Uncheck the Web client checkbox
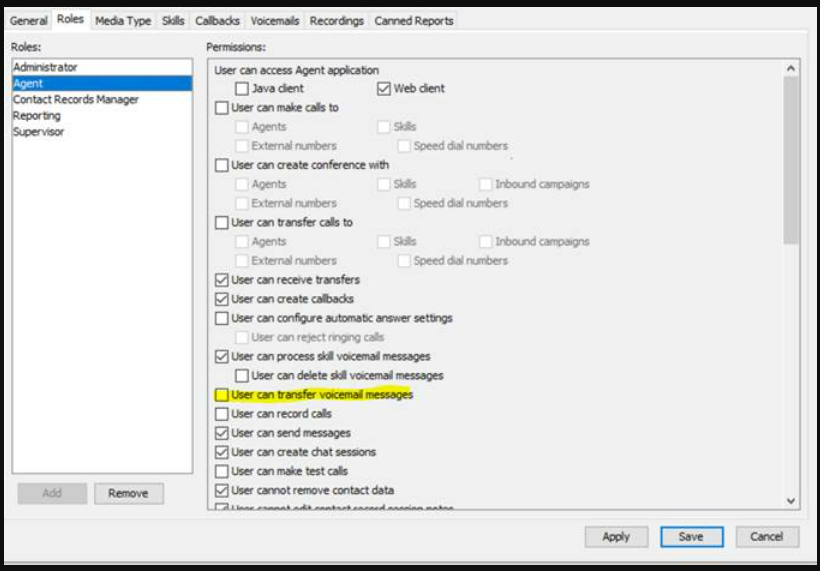The image size is (820, 571). [384, 88]
